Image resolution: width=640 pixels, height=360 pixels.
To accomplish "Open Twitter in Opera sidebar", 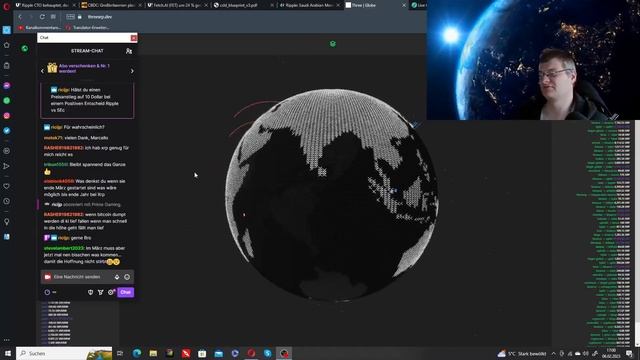I will 7,131.
